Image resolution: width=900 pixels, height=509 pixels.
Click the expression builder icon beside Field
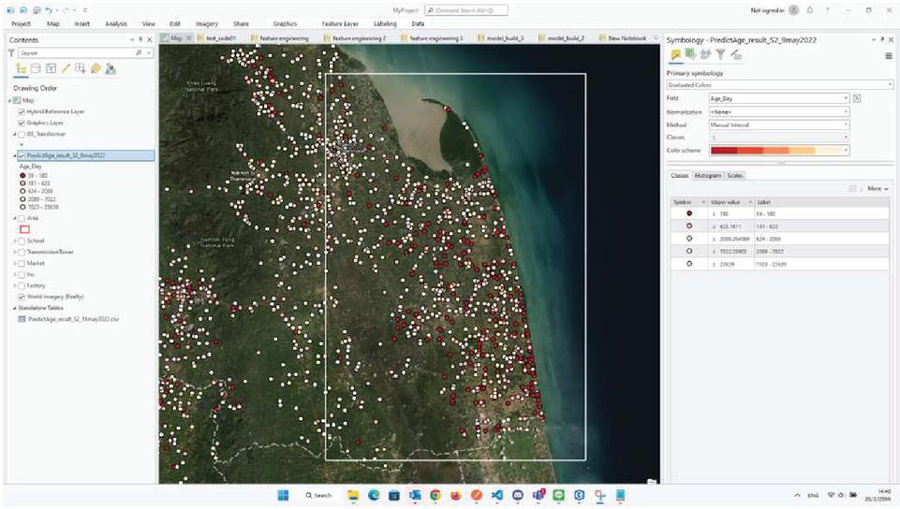click(857, 99)
